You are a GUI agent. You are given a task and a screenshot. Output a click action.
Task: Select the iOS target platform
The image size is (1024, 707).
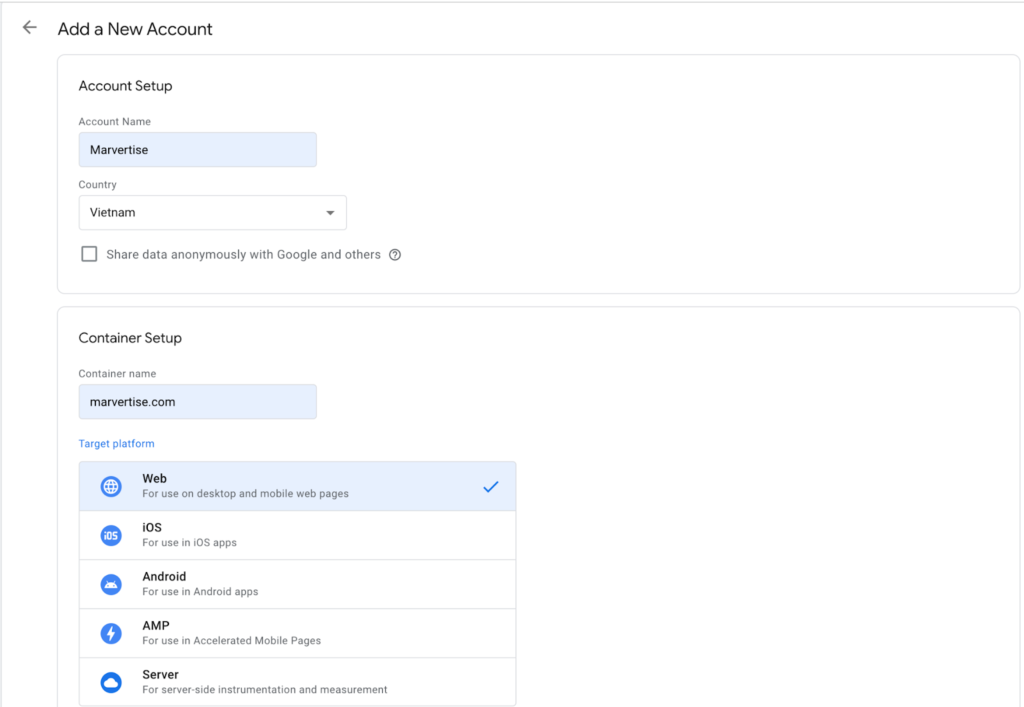pos(297,535)
